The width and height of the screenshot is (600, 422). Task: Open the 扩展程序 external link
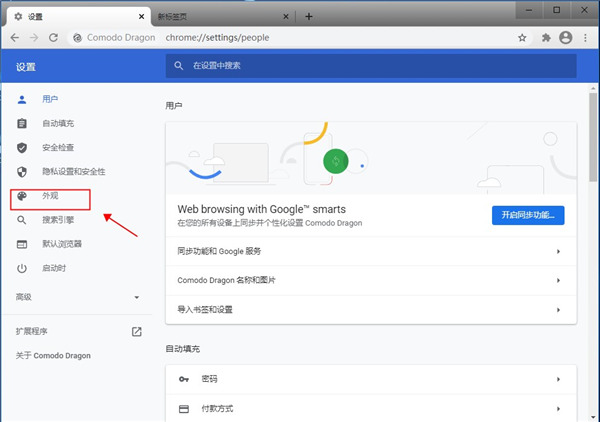click(137, 331)
